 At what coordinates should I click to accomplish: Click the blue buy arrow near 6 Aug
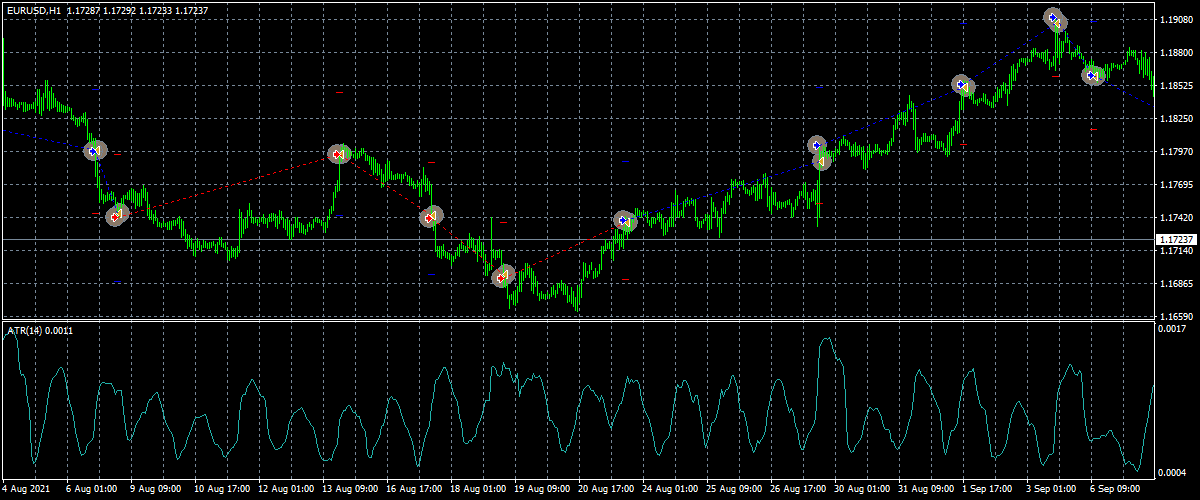(x=95, y=151)
